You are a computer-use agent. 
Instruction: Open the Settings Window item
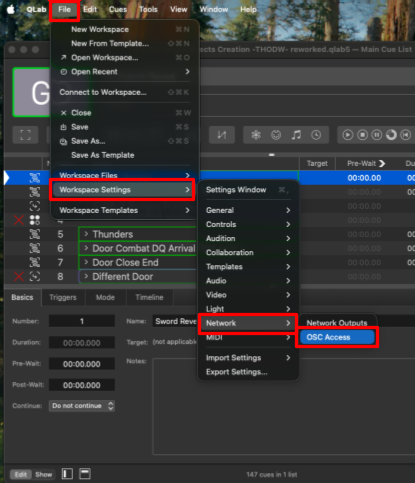coord(248,190)
